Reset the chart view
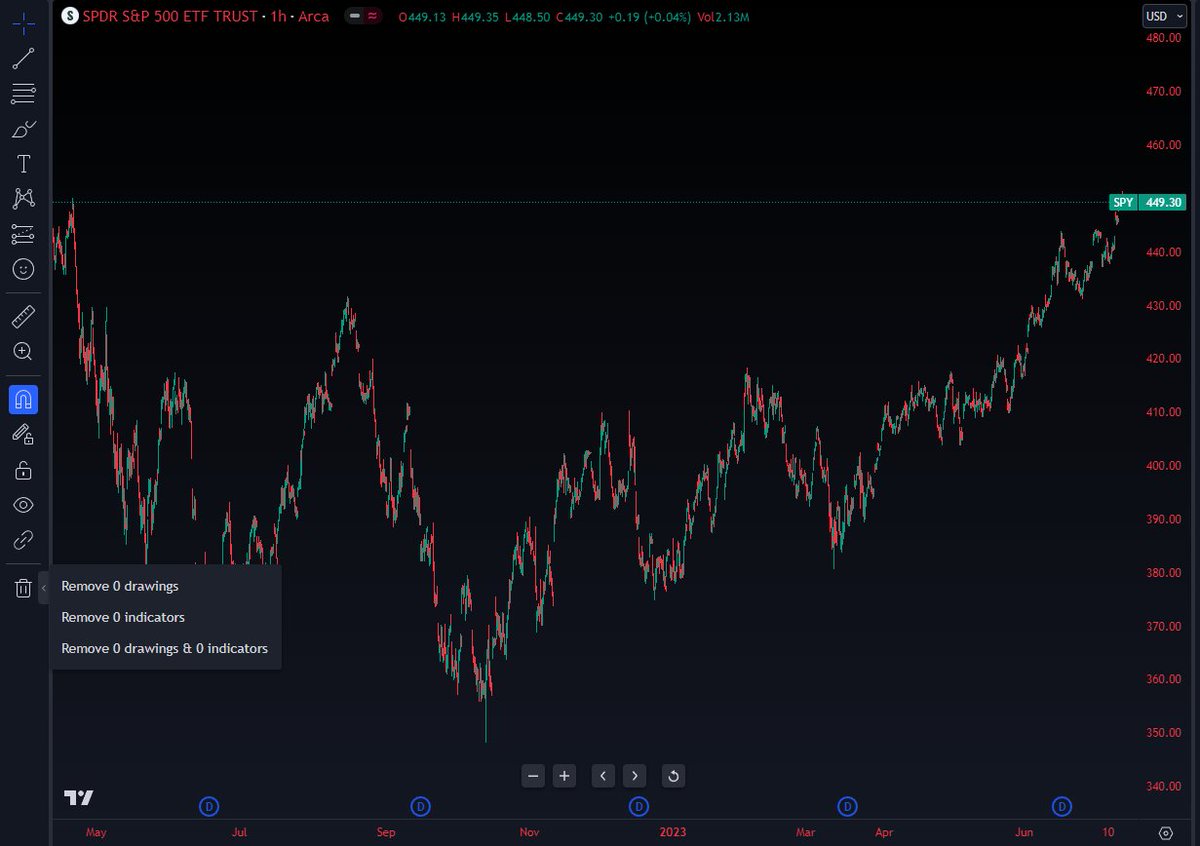The width and height of the screenshot is (1200, 846). coord(673,775)
